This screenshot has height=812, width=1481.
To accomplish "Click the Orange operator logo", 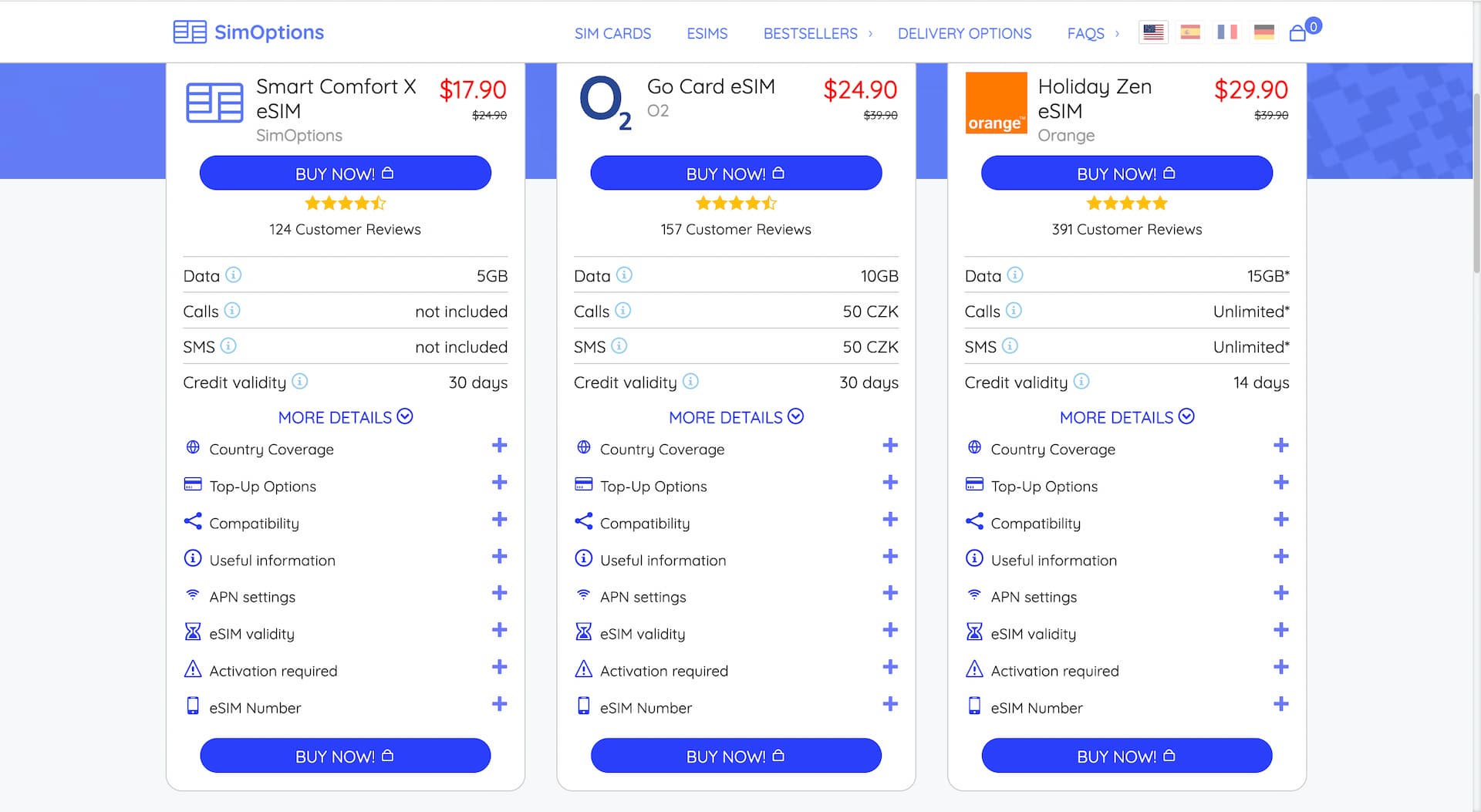I will click(995, 103).
